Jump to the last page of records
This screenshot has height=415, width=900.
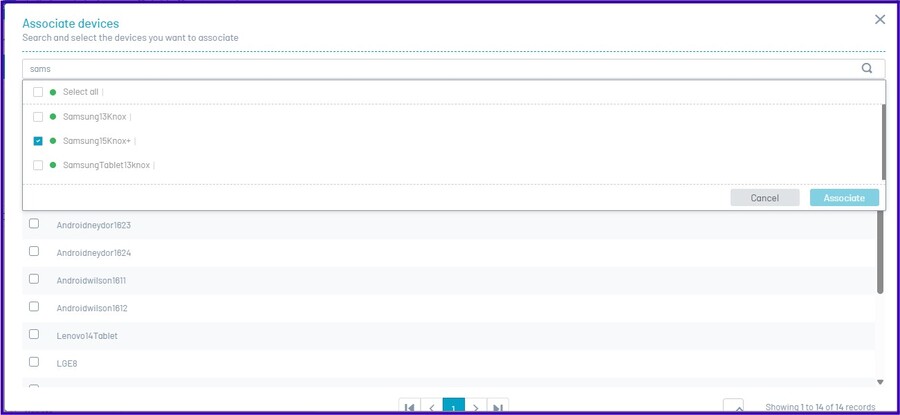(498, 407)
